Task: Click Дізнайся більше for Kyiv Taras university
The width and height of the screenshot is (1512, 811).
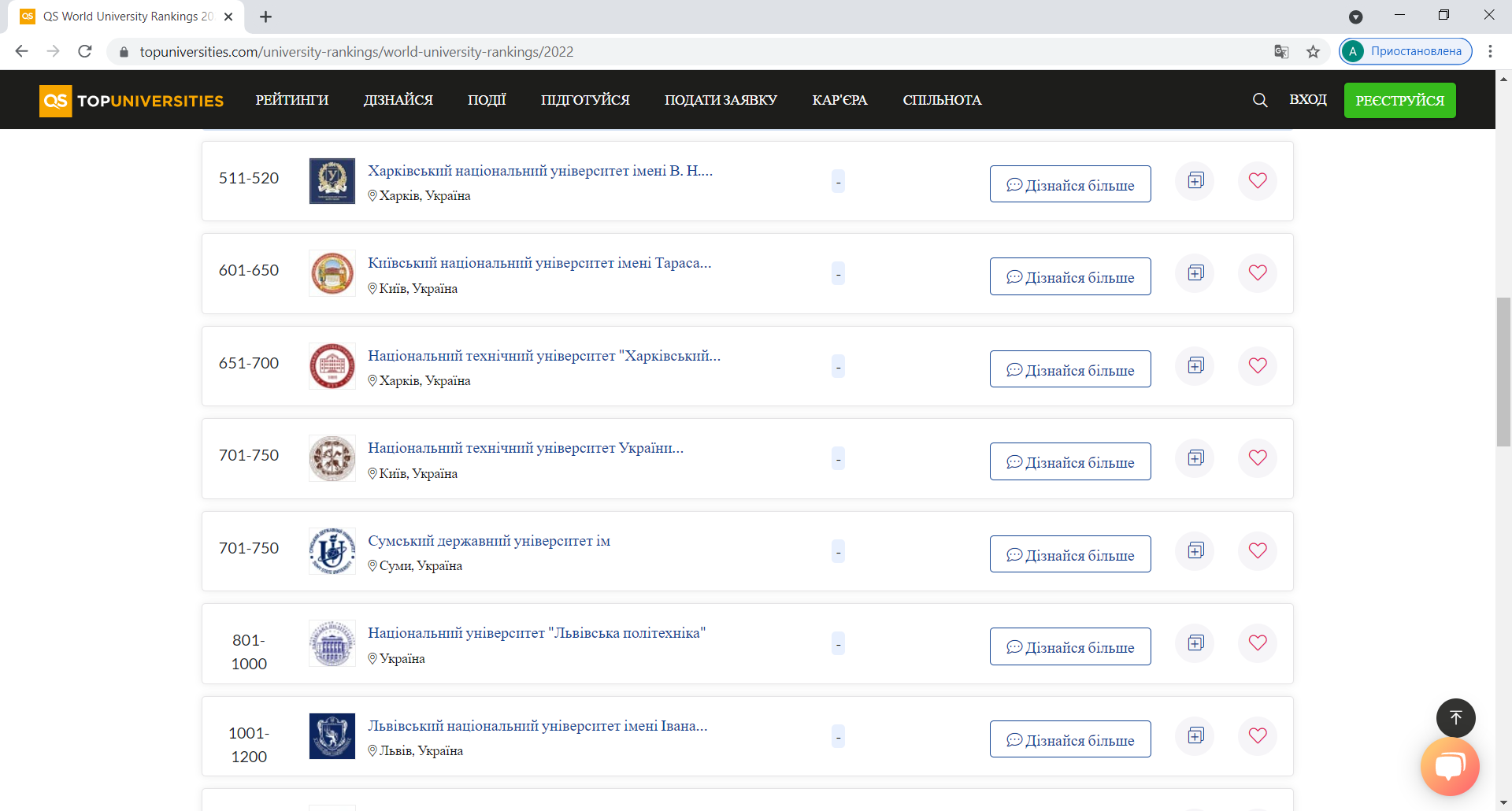Action: [x=1070, y=276]
